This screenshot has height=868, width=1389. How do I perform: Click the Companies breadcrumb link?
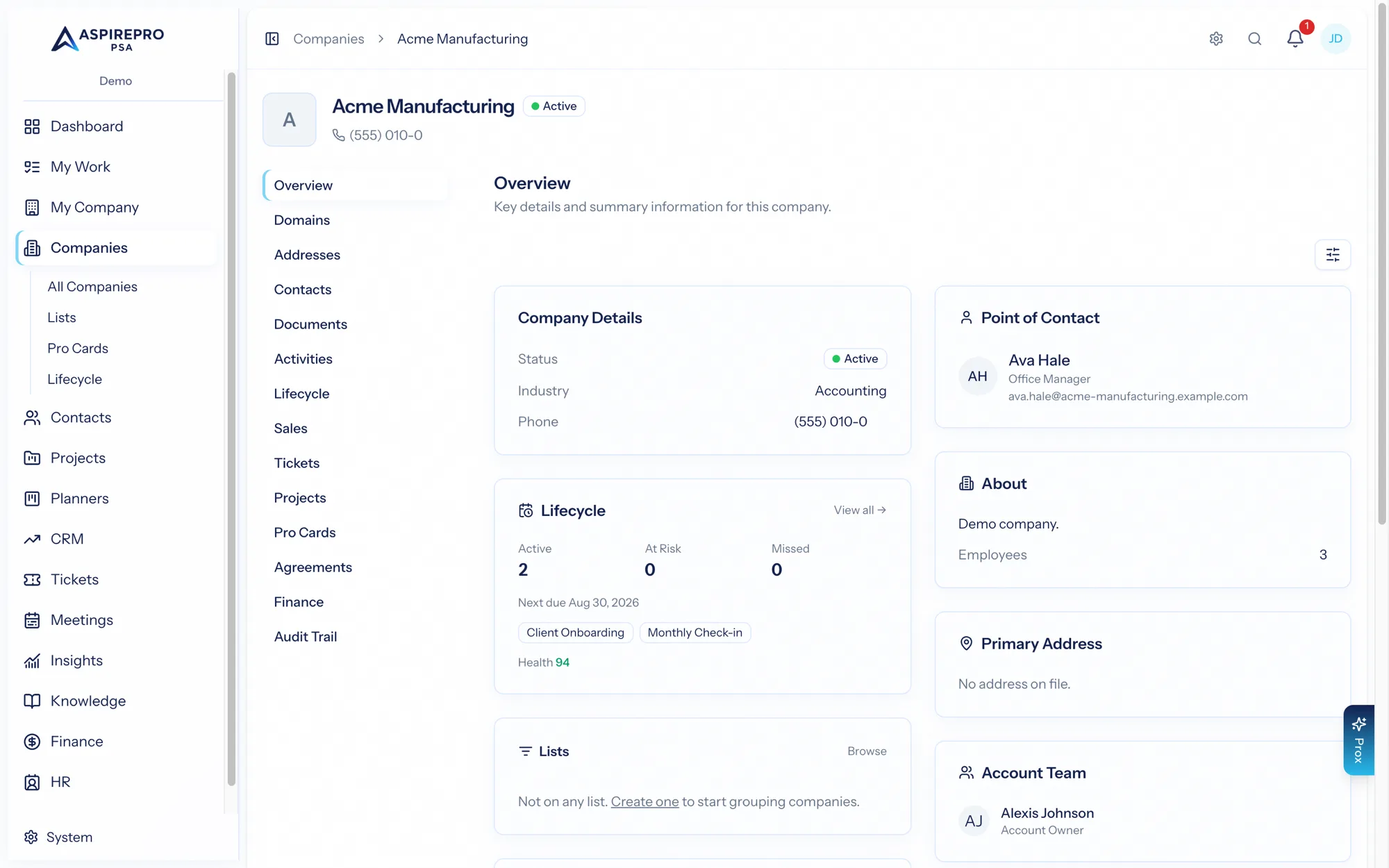click(328, 39)
